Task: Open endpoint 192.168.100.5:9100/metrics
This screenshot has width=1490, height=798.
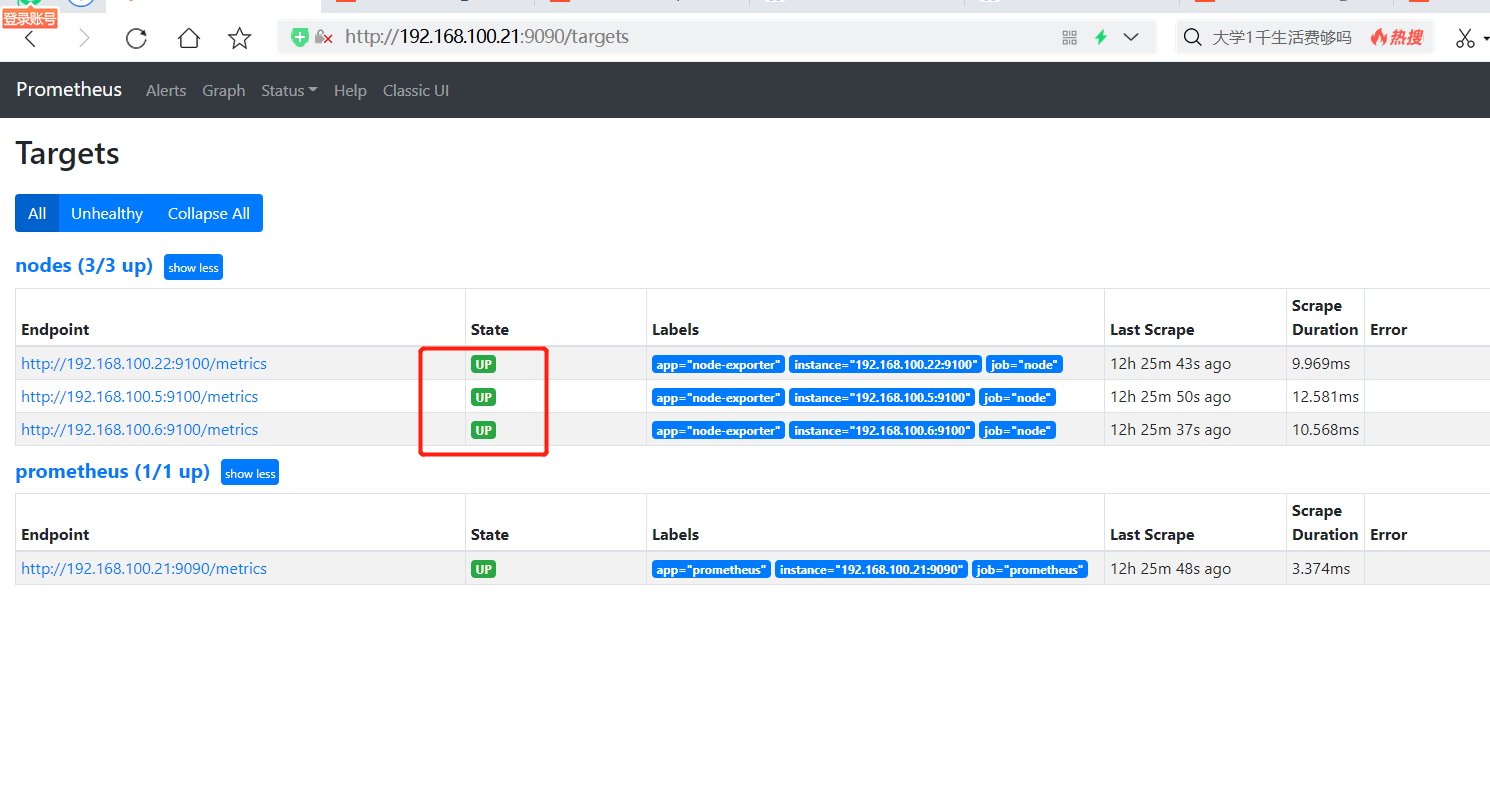Action: 140,397
